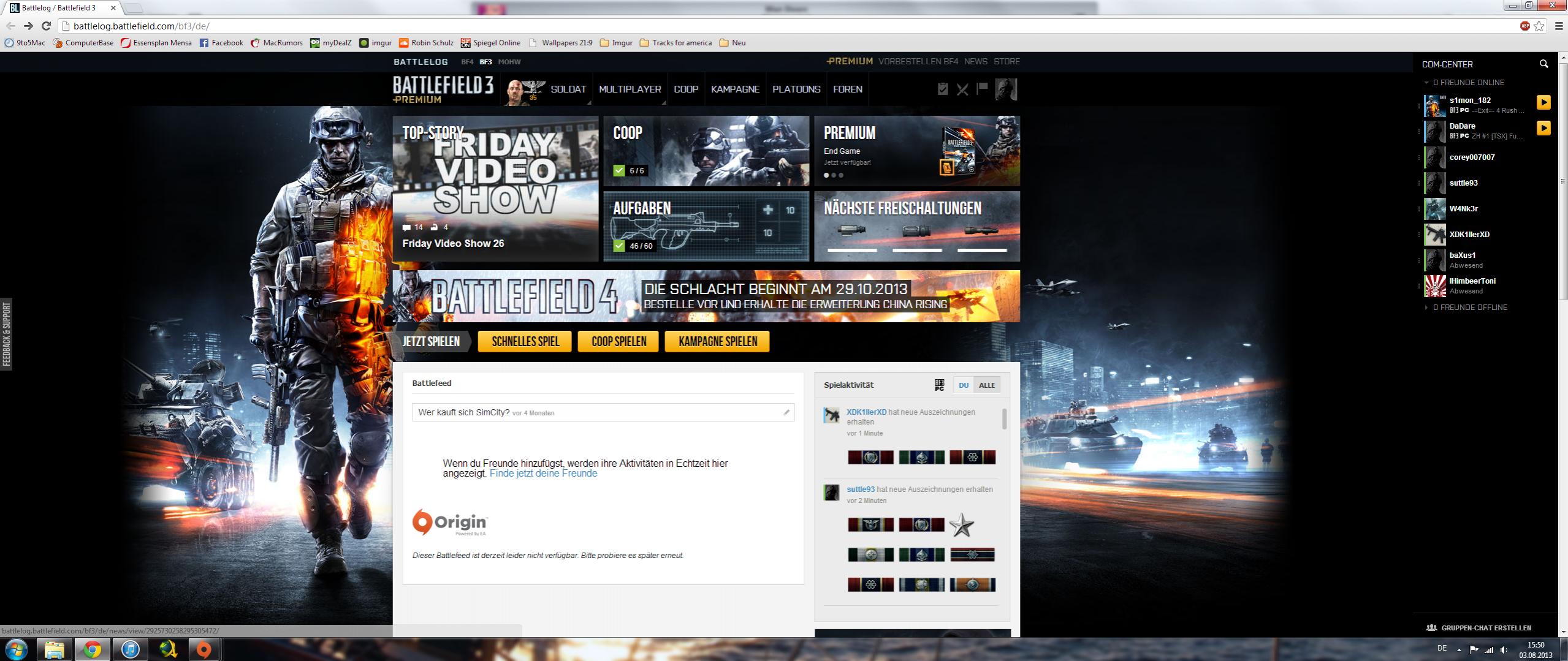
Task: Open the Chrome menu hamburger icon
Action: click(1559, 26)
